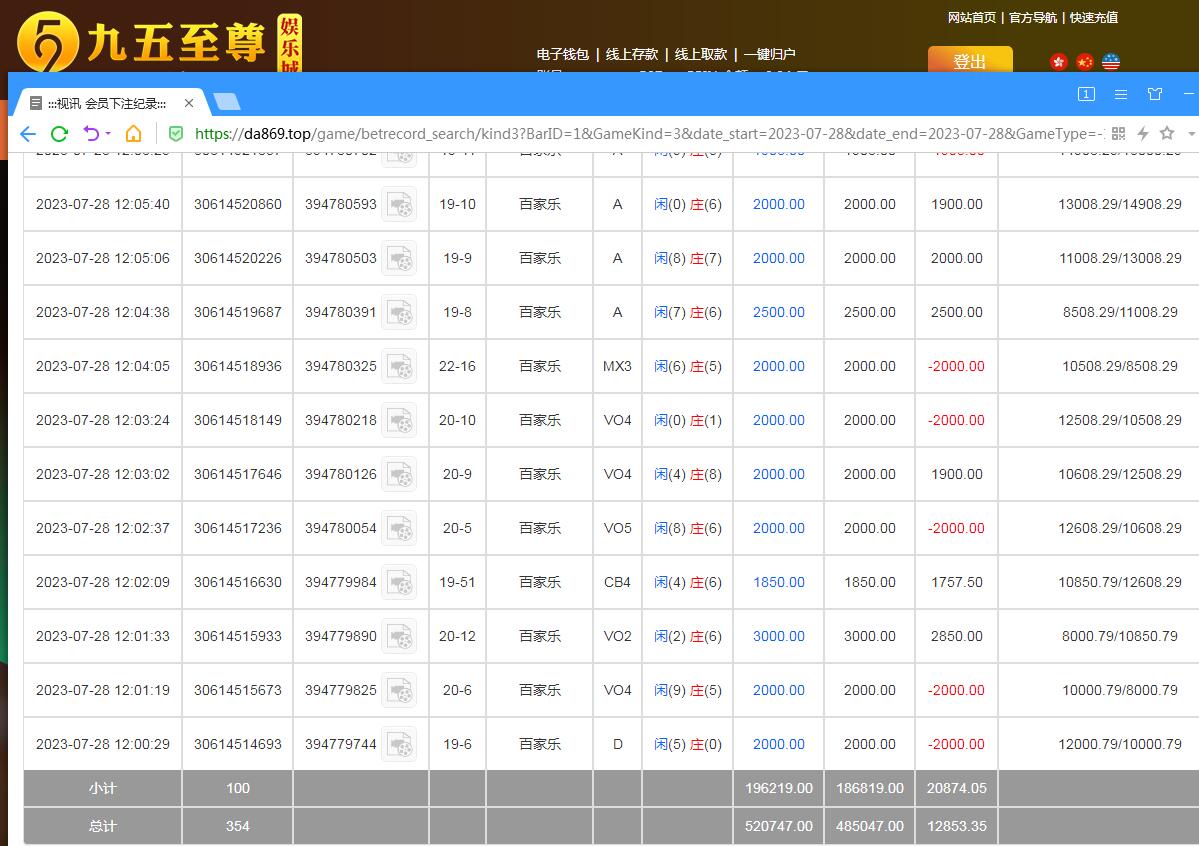Image resolution: width=1199 pixels, height=846 pixels.
Task: Open video replay icon for round 394779890
Action: [399, 636]
